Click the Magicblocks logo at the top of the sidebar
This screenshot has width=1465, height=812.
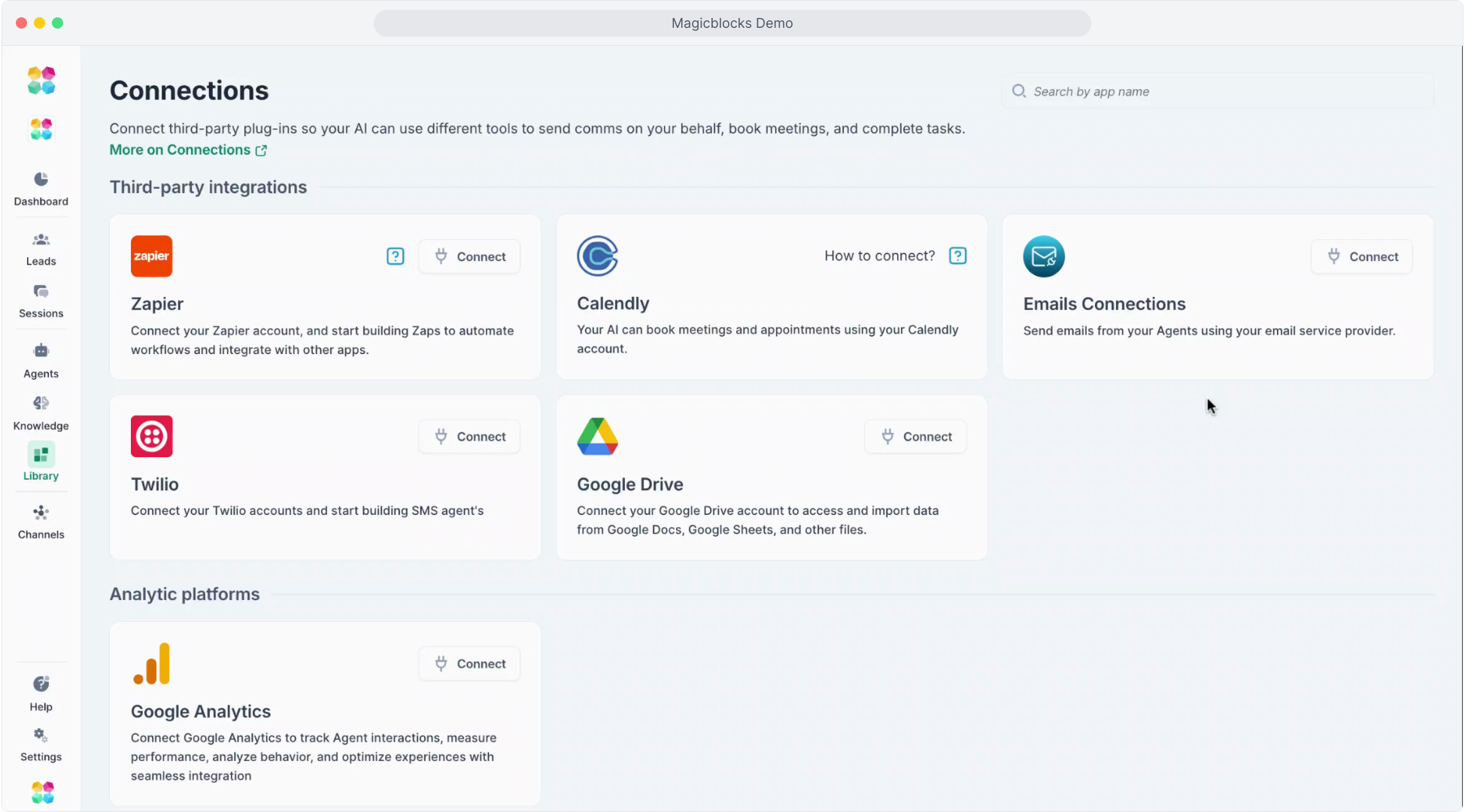point(41,80)
